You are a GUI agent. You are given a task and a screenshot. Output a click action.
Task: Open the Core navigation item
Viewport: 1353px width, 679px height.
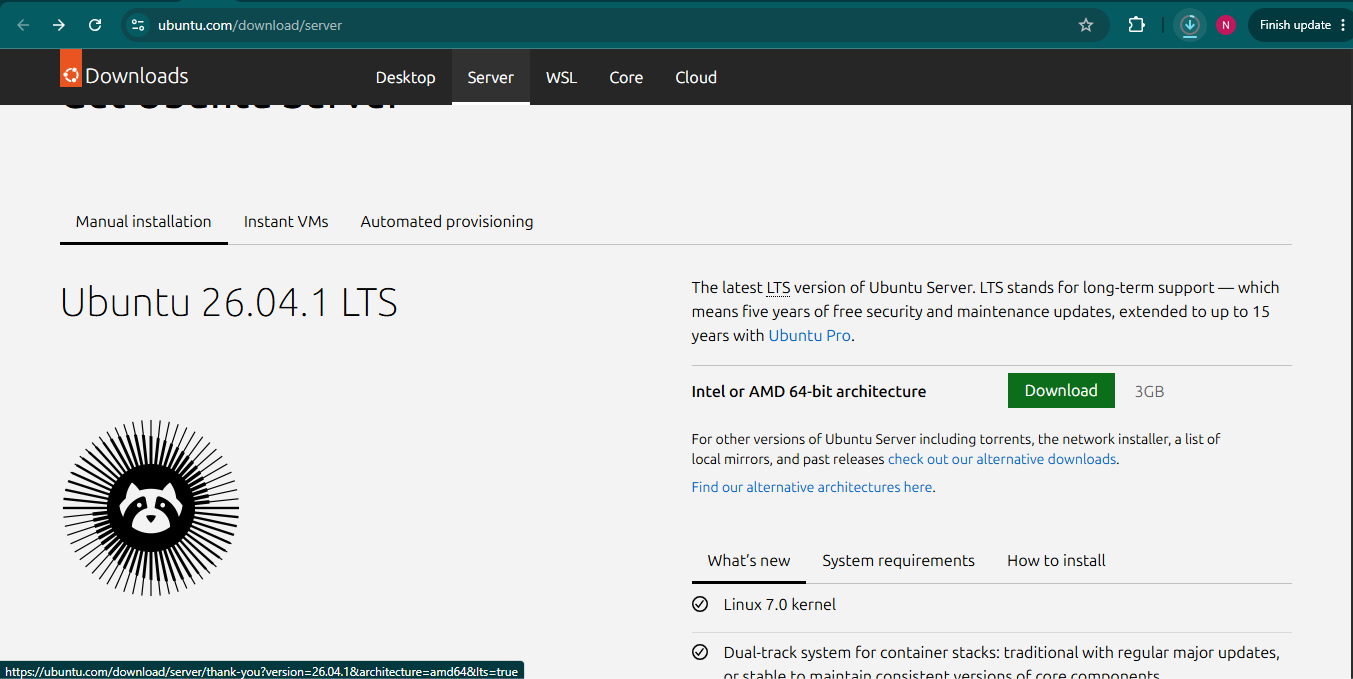coord(626,77)
